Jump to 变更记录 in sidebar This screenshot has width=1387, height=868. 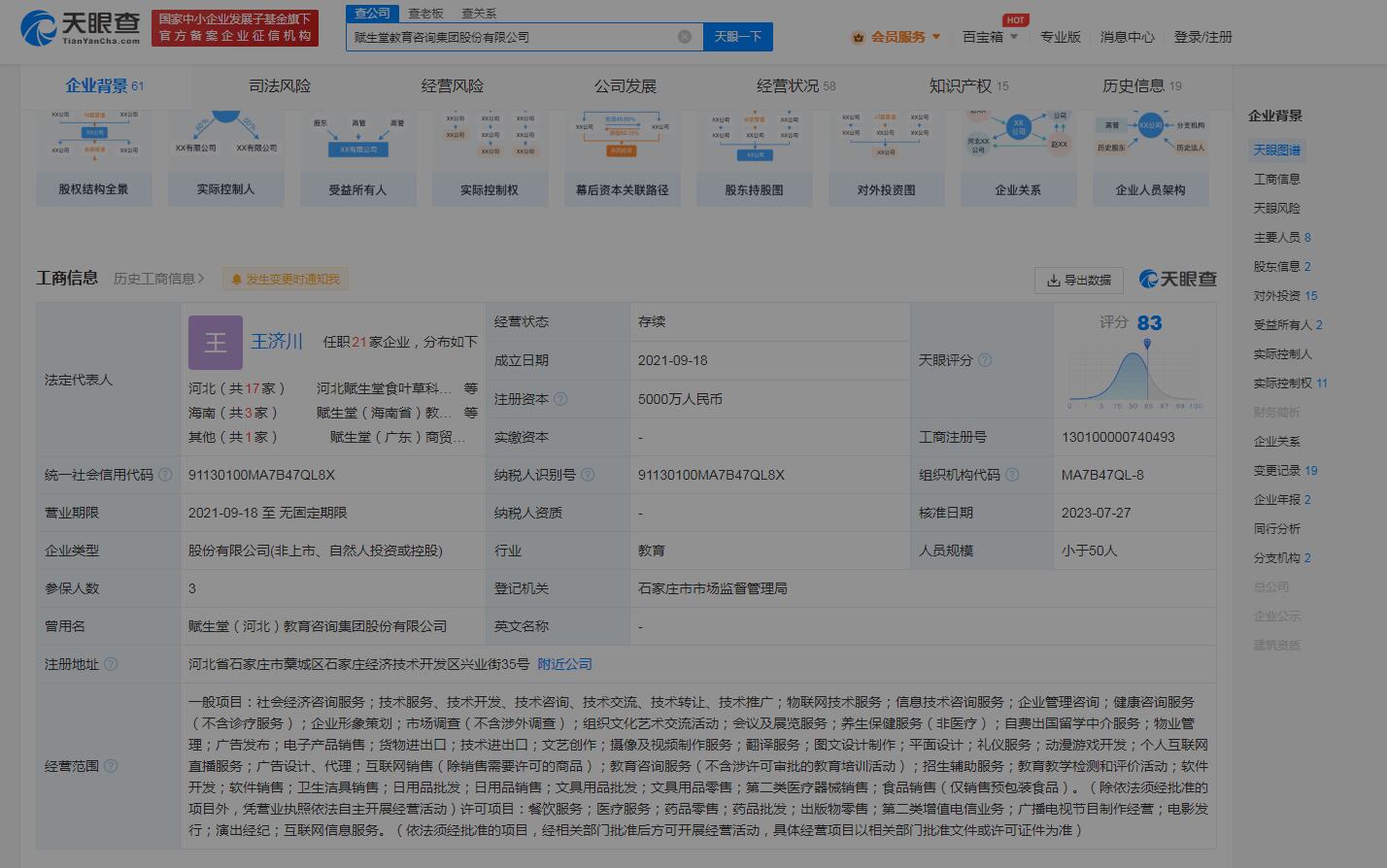pyautogui.click(x=1285, y=471)
